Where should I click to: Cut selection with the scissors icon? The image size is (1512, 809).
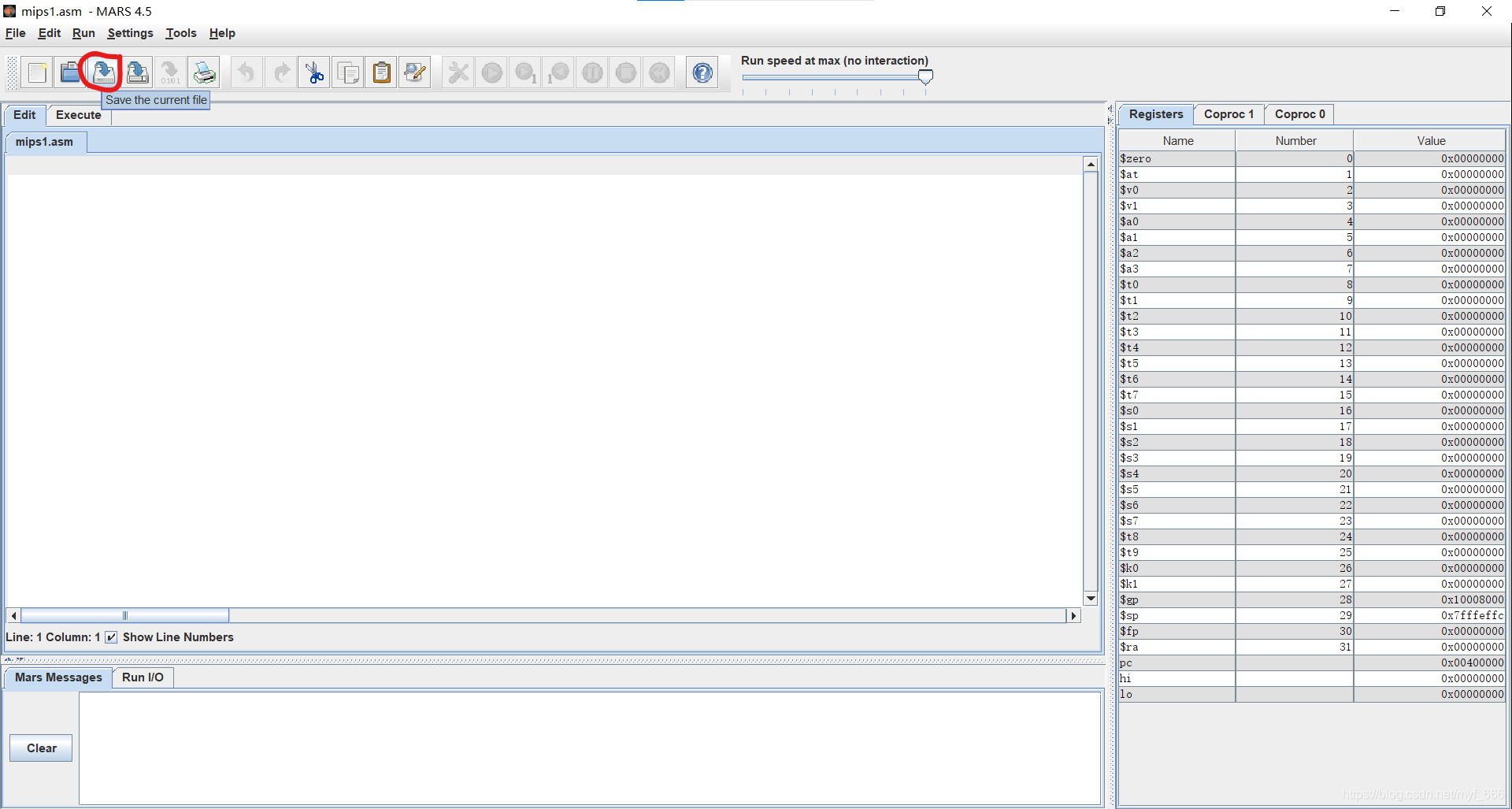(314, 73)
